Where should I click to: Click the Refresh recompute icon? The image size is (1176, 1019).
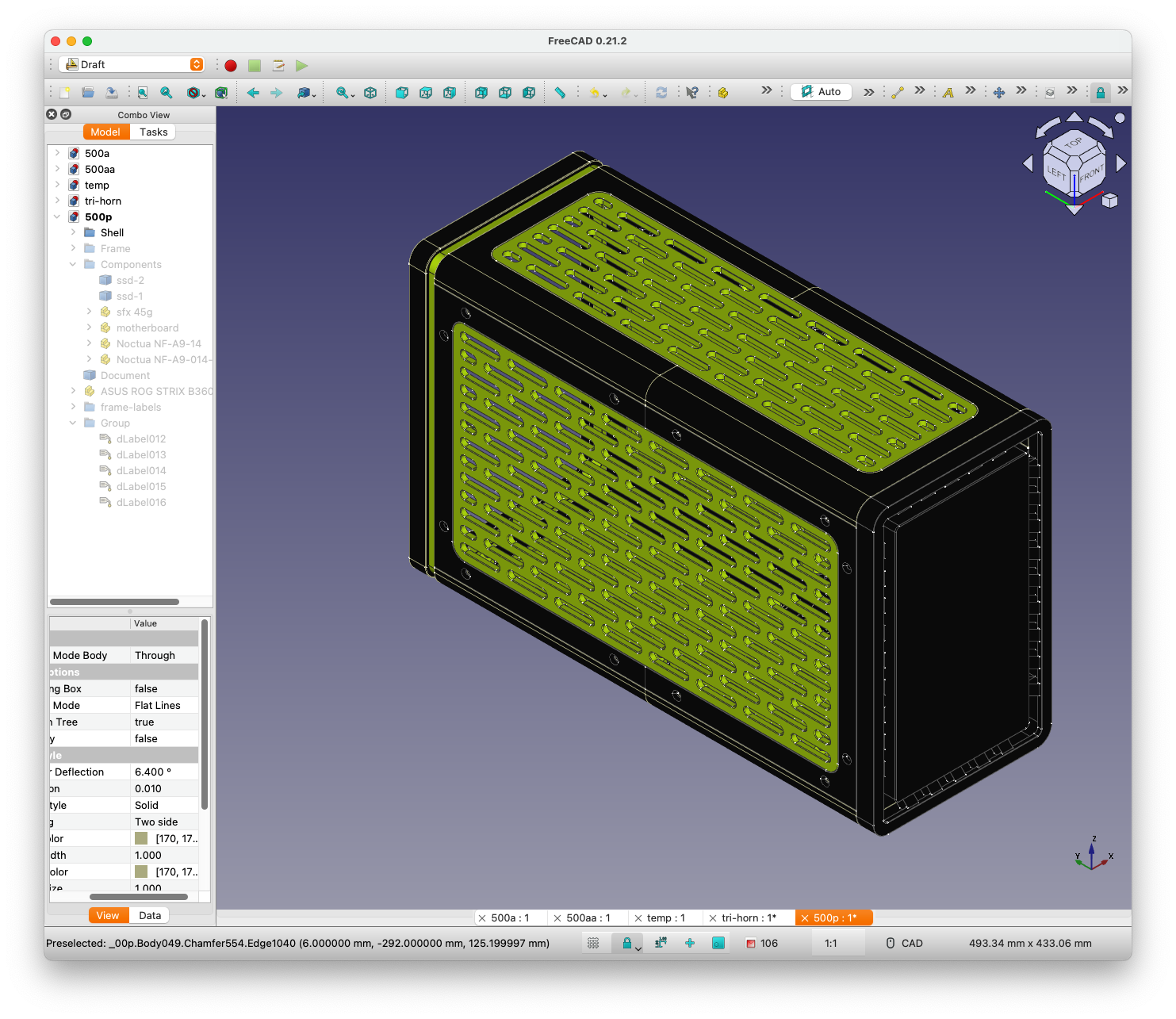[x=661, y=93]
